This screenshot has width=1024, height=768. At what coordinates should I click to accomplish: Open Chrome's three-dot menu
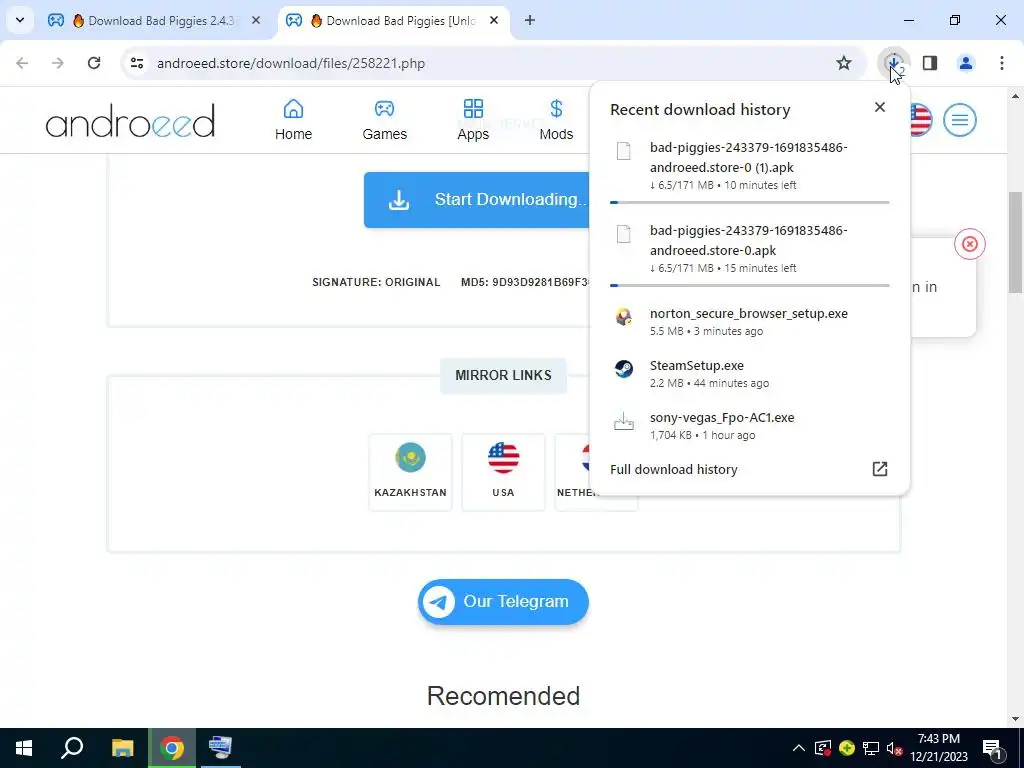click(1002, 63)
